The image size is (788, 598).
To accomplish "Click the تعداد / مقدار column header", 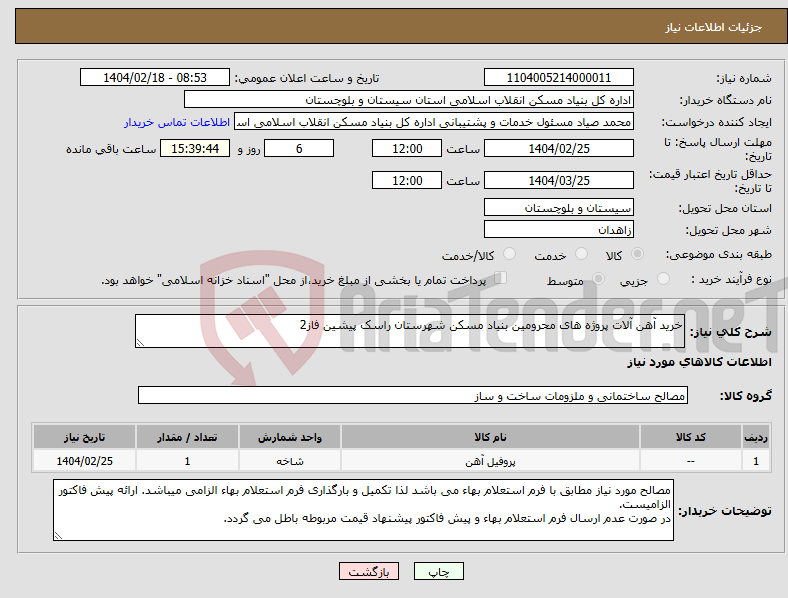I will (x=187, y=437).
